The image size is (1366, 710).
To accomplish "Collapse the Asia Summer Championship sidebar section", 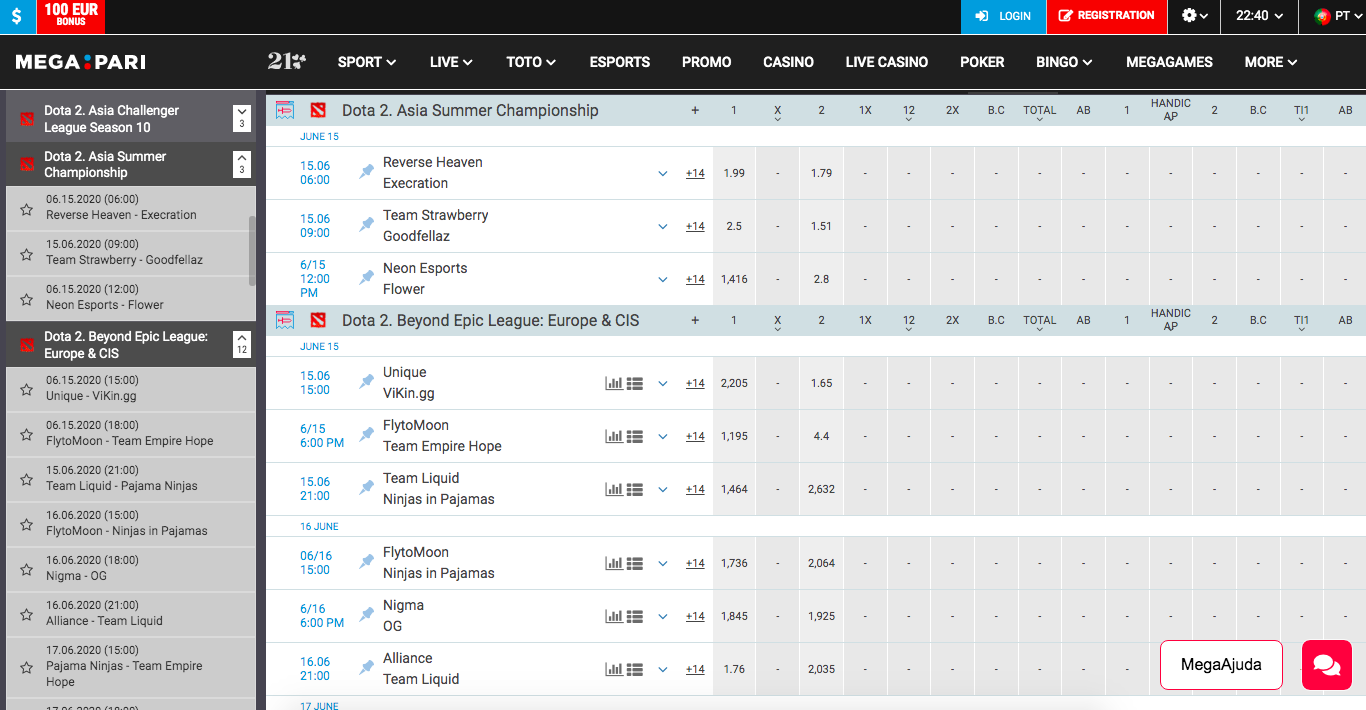I will click(241, 164).
